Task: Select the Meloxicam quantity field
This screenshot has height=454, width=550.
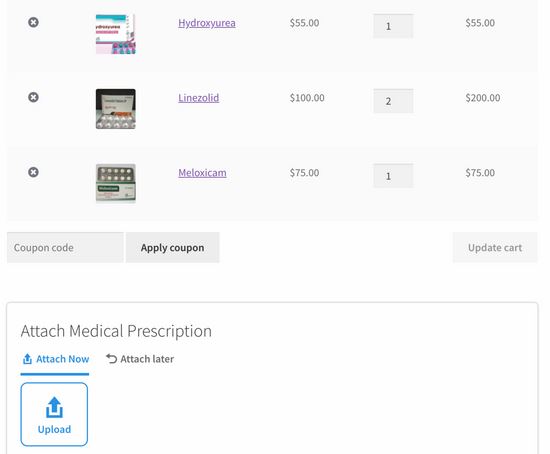Action: 393,176
